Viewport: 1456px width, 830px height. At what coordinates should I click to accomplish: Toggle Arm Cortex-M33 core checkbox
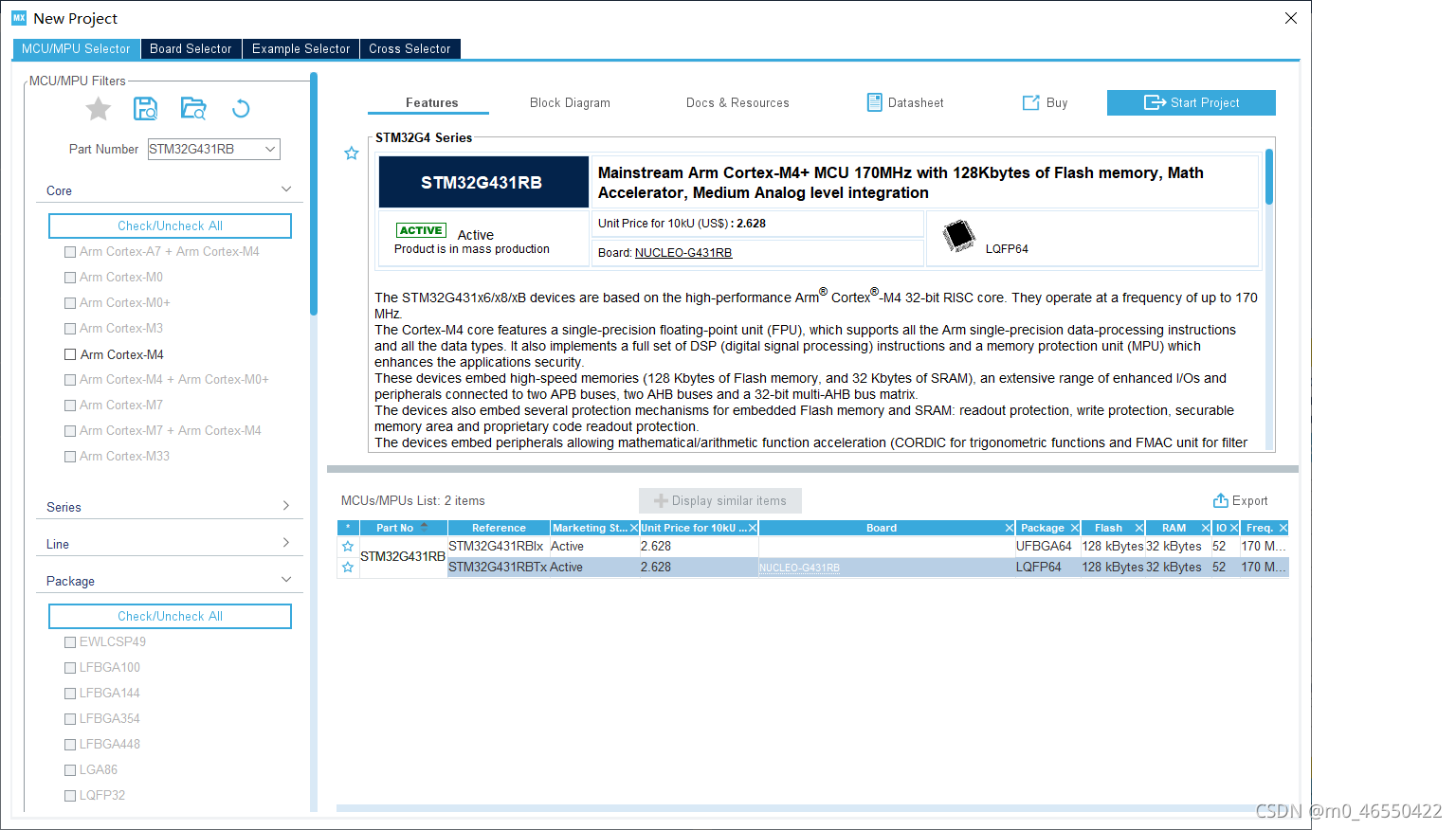[70, 457]
